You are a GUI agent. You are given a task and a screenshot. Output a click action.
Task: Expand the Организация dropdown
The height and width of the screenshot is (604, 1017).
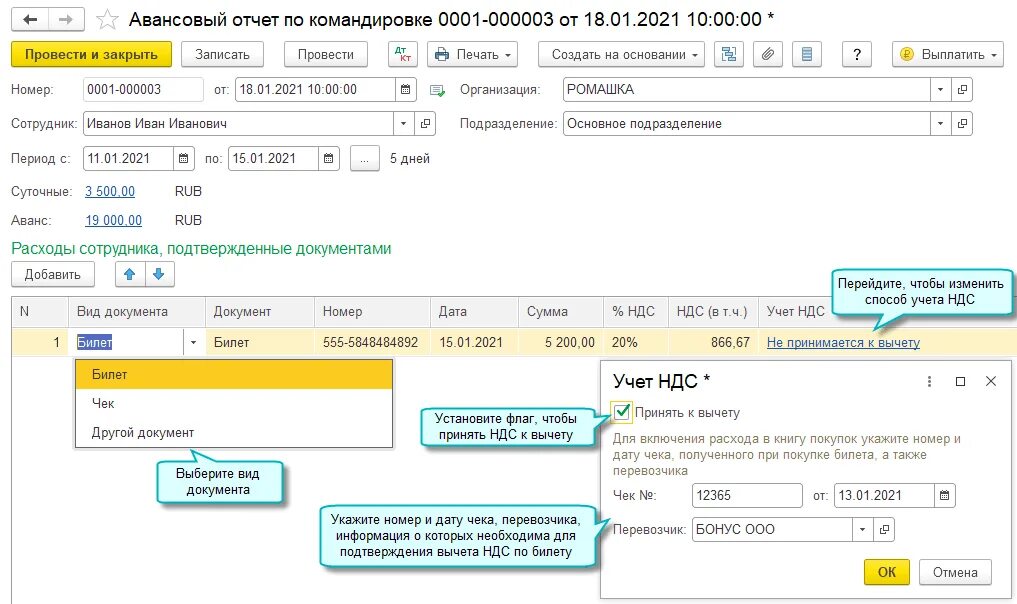940,90
